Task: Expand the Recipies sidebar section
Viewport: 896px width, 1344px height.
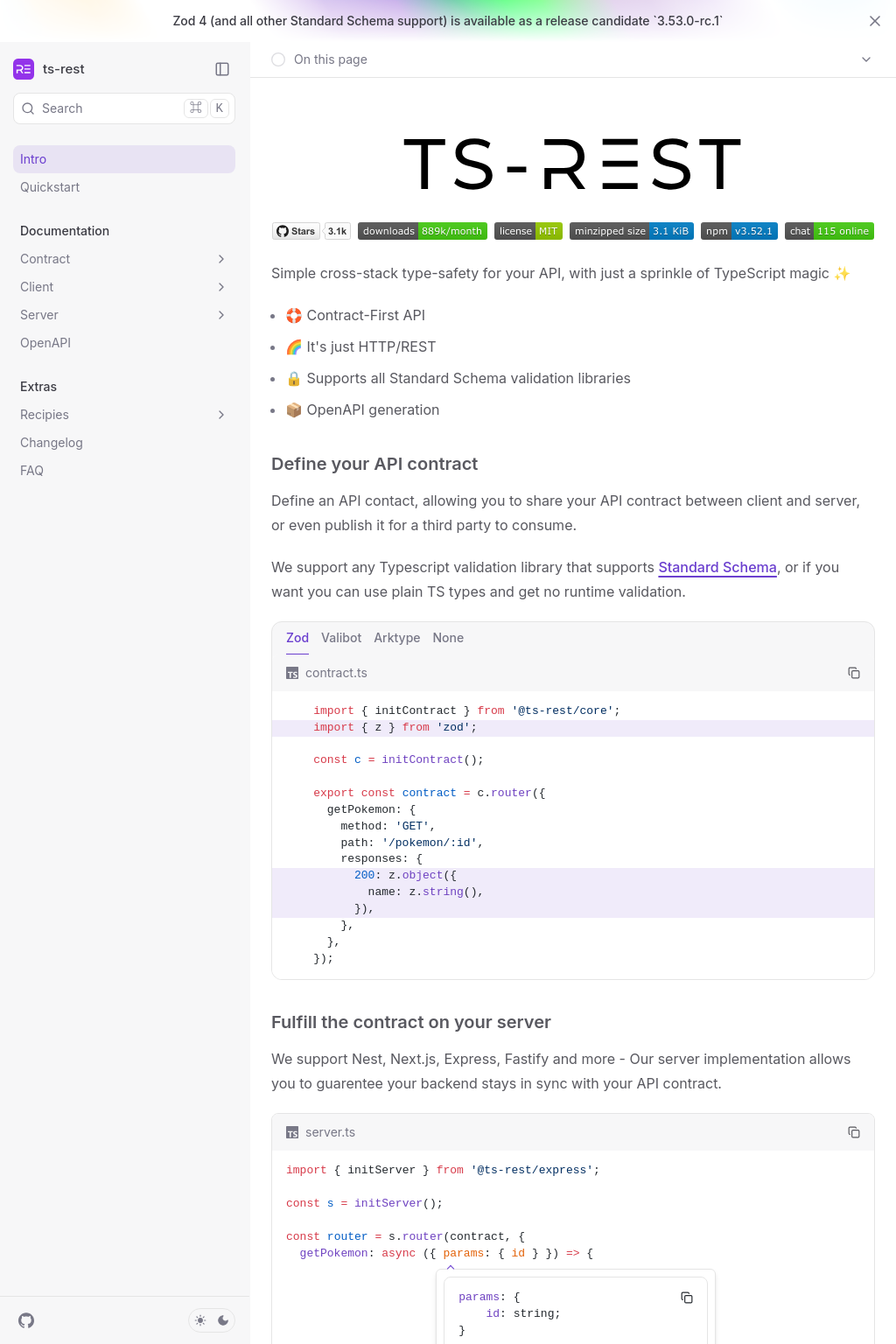Action: [221, 415]
